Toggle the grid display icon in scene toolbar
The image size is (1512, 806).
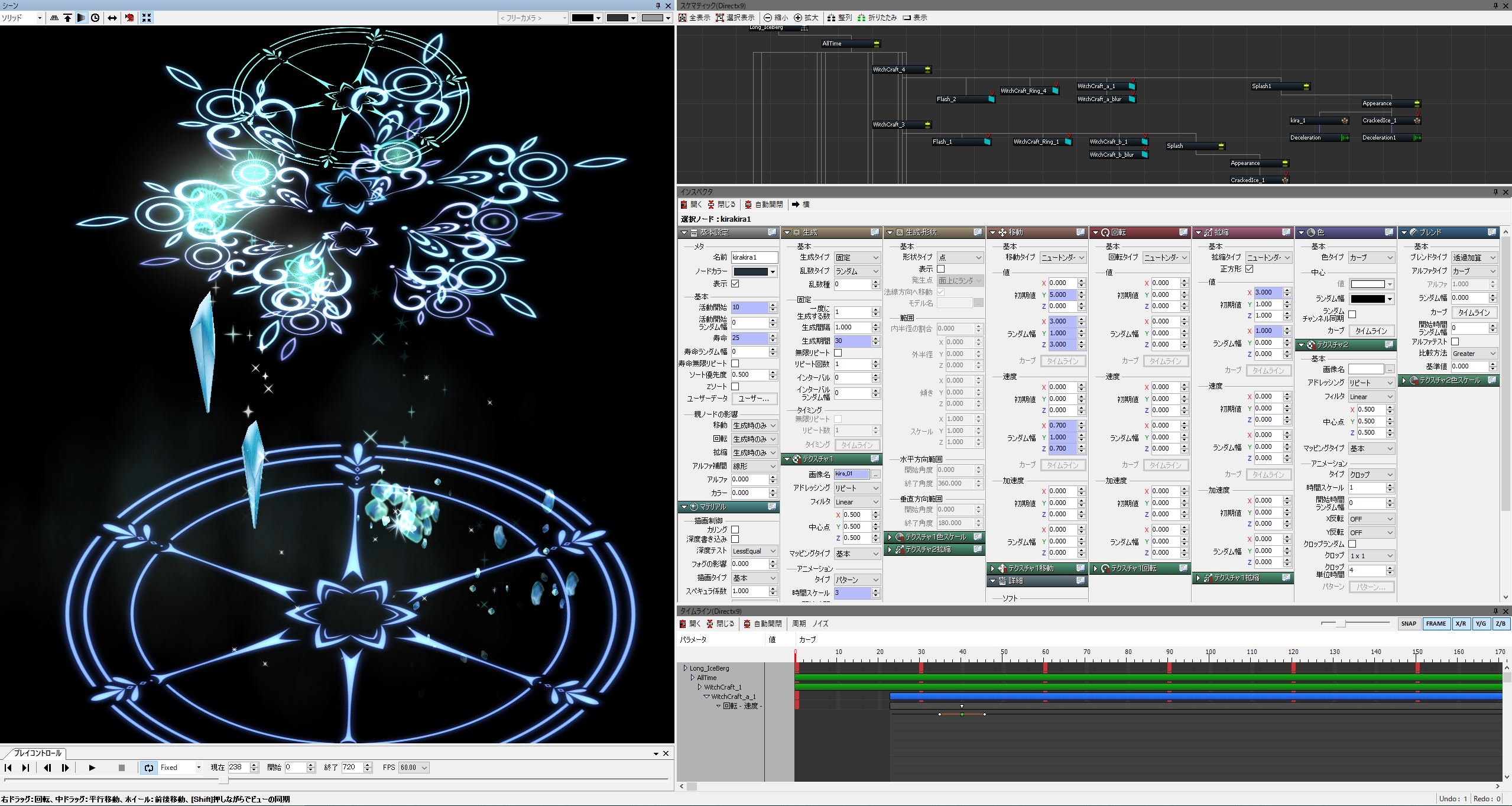tap(54, 18)
